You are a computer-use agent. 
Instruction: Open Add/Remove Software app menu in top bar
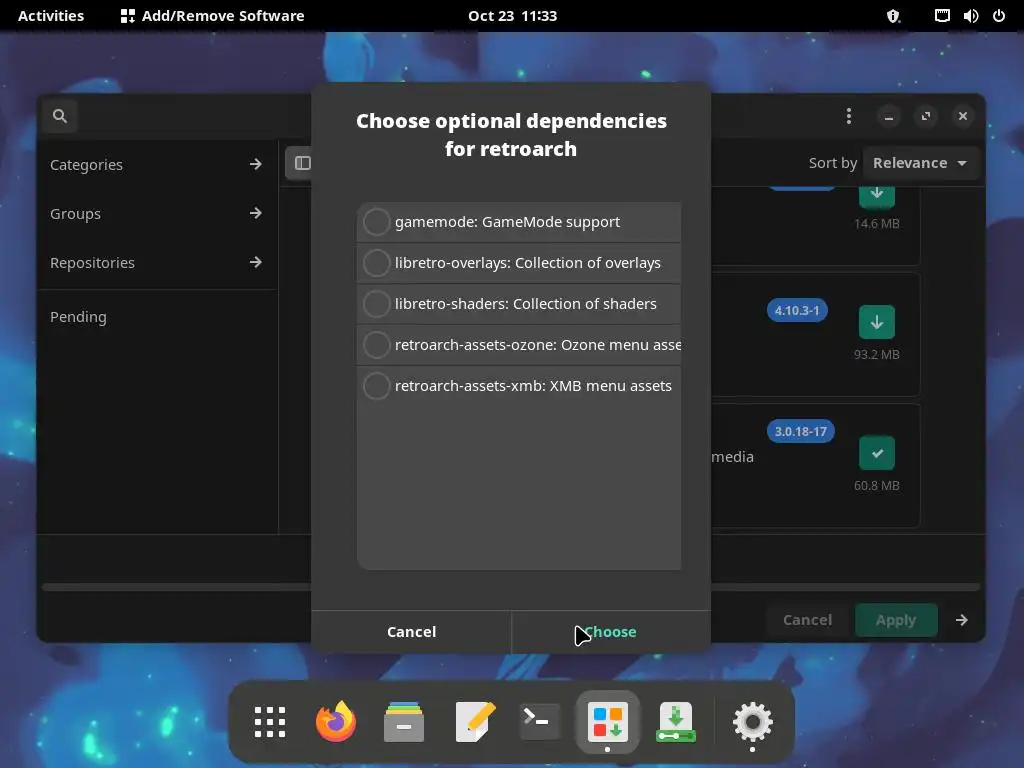tap(213, 16)
